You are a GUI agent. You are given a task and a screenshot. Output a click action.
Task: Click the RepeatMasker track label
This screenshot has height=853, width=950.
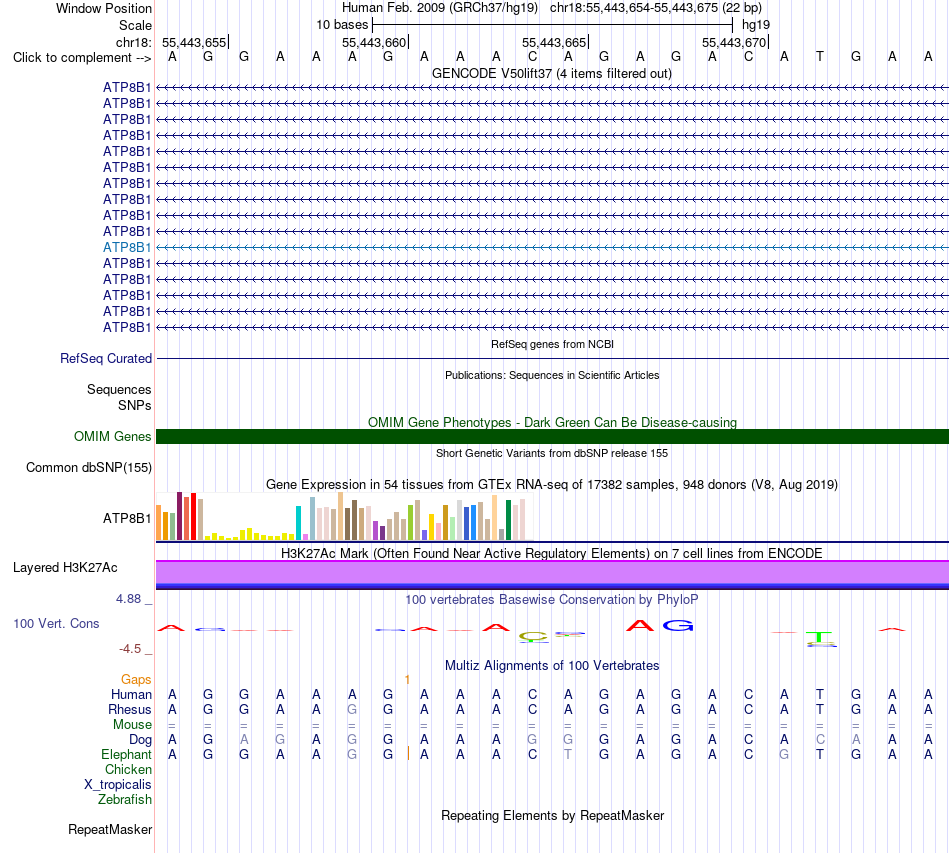110,829
